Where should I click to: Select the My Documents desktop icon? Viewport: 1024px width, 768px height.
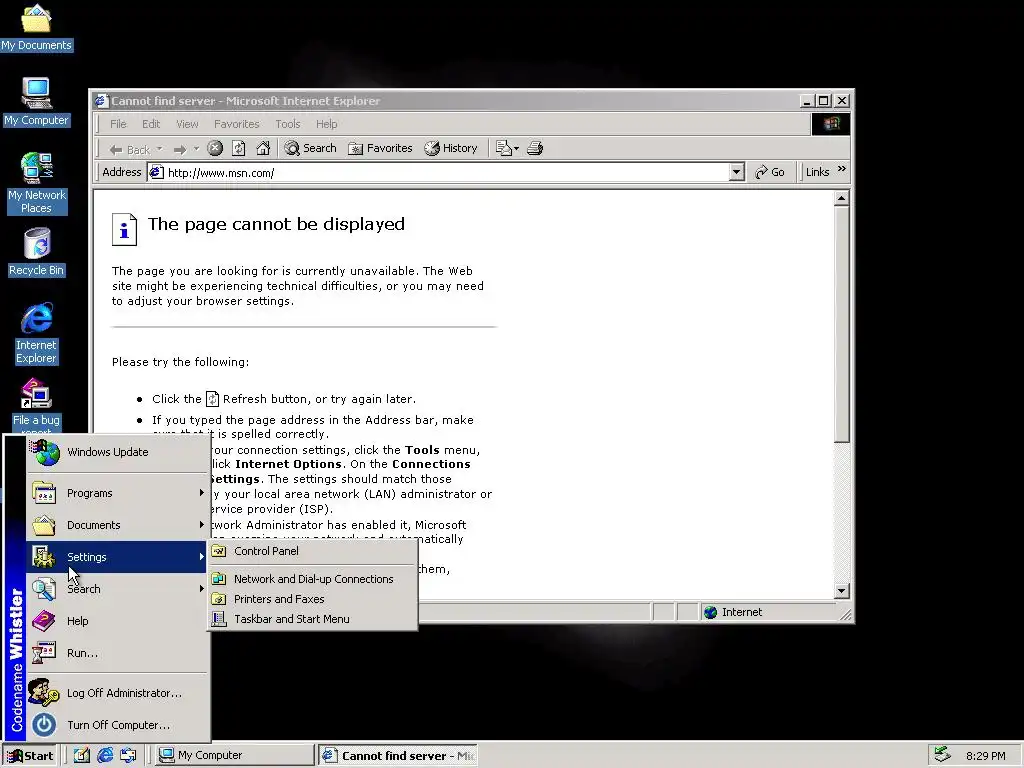pyautogui.click(x=36, y=27)
